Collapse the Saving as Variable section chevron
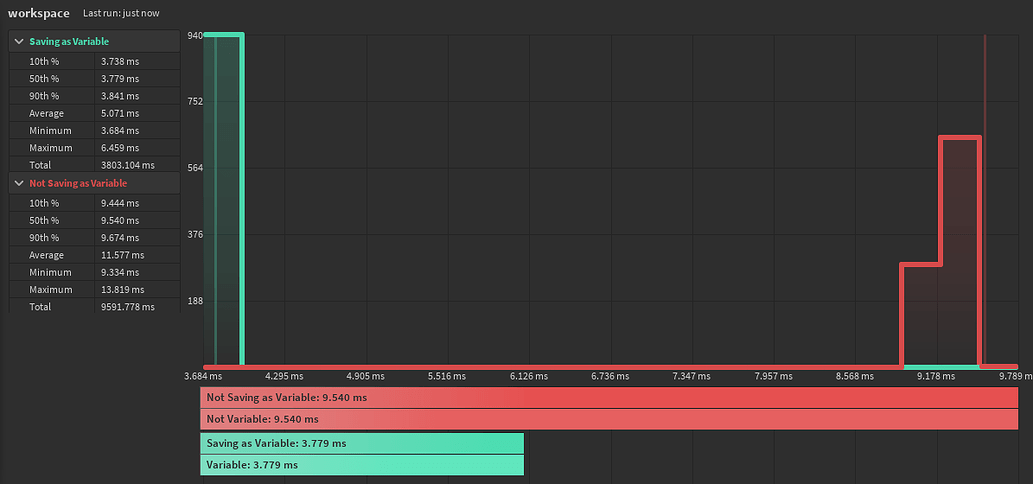1033x484 pixels. click(19, 41)
